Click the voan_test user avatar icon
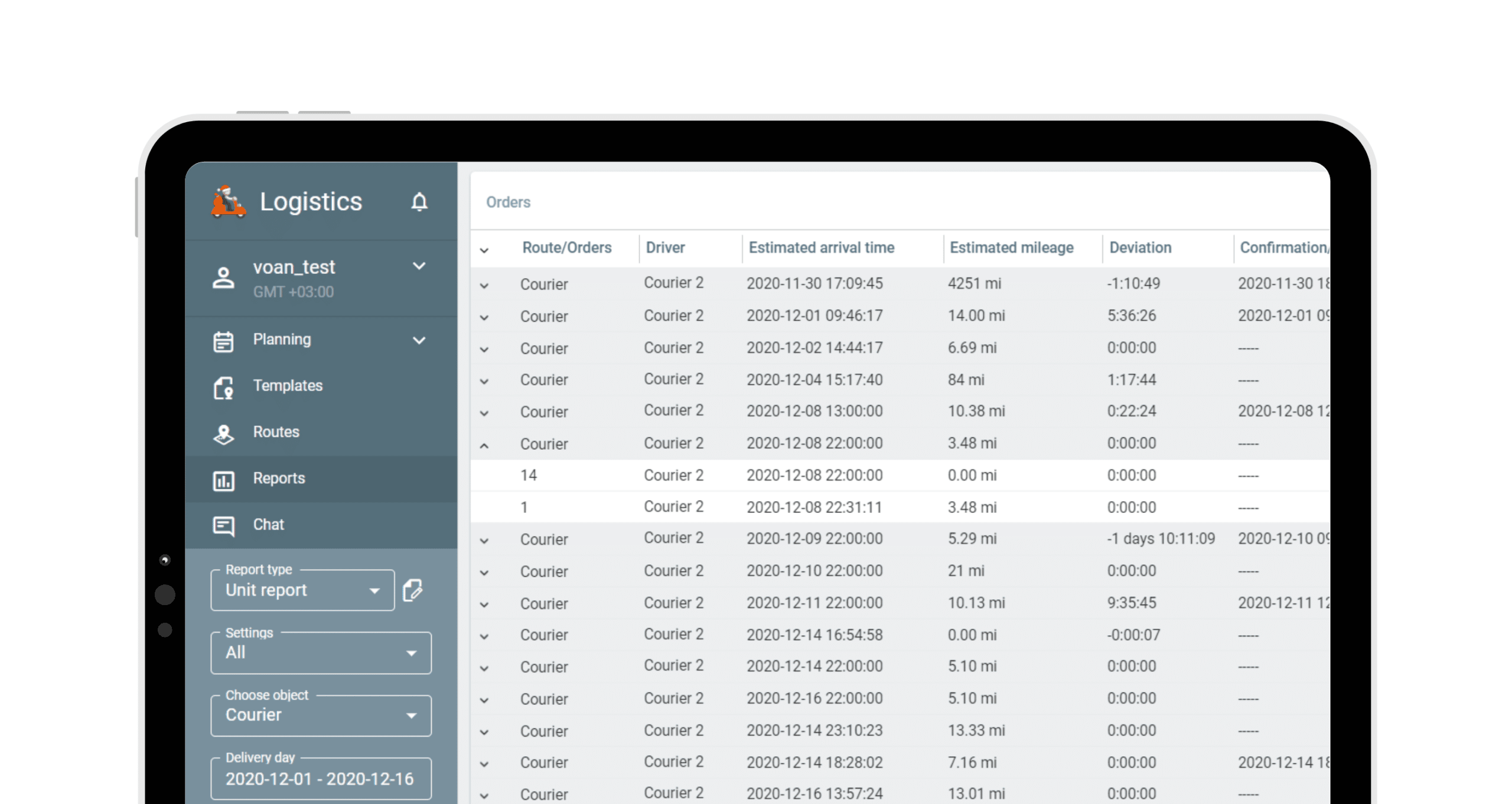1512x804 pixels. point(223,277)
